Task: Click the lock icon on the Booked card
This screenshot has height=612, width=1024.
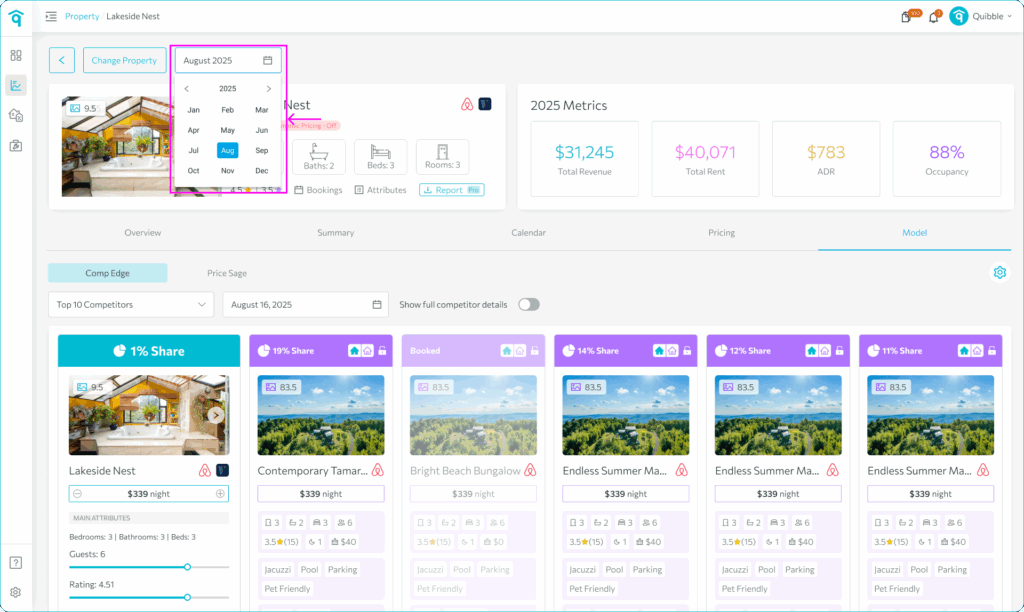Action: coord(535,351)
